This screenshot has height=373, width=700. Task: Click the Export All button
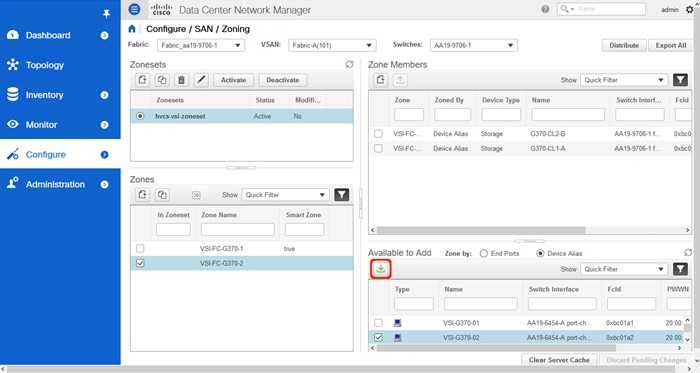(671, 46)
